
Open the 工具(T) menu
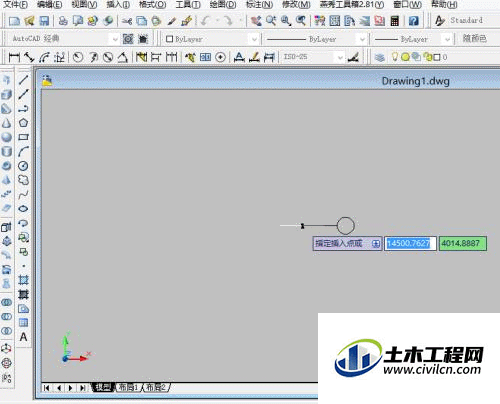[x=188, y=5]
